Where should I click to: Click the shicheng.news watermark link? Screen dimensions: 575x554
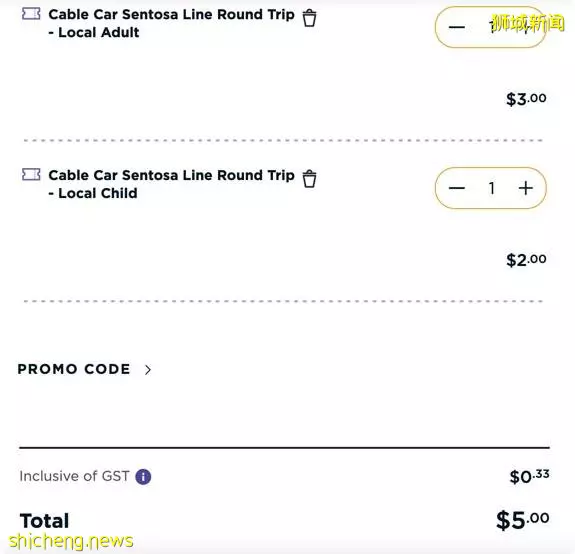pyautogui.click(x=71, y=541)
